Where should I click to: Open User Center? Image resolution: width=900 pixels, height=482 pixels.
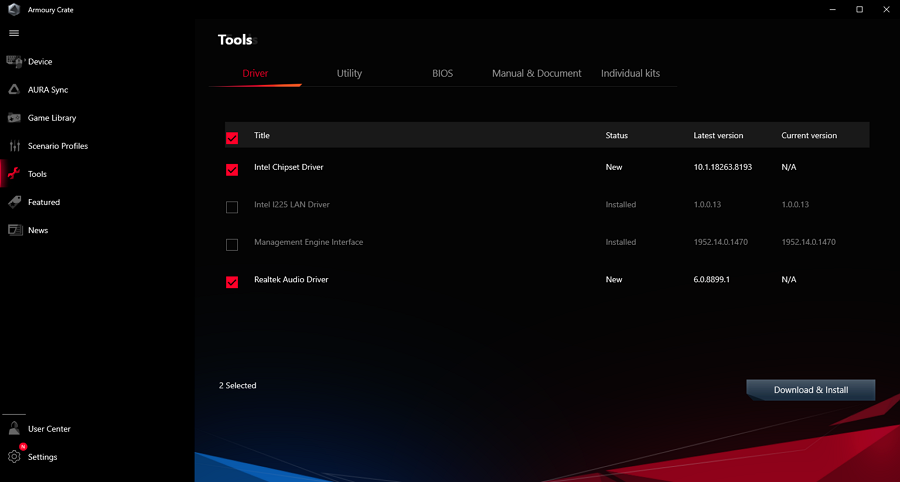49,429
